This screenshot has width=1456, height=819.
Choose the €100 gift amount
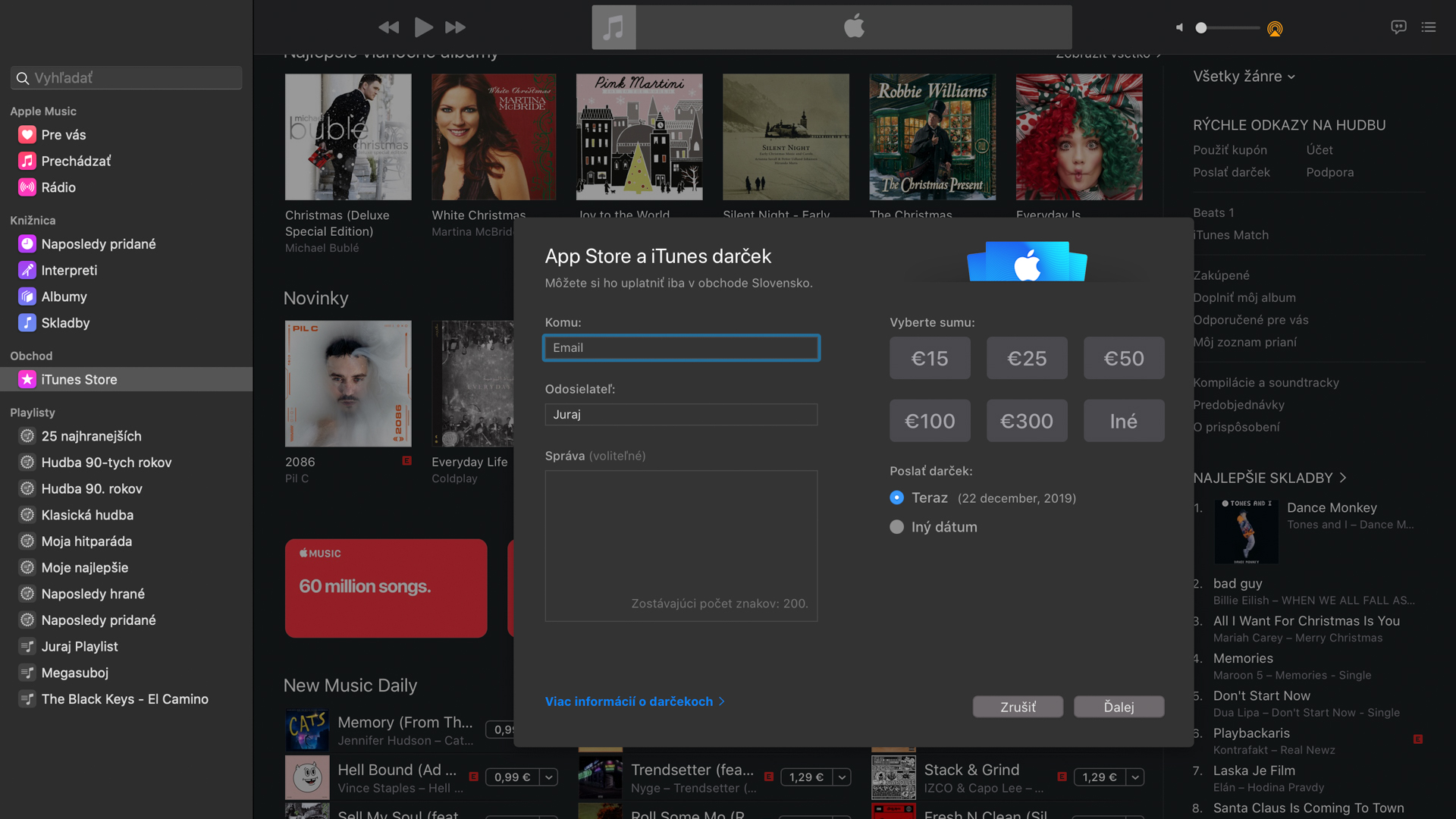(x=930, y=421)
